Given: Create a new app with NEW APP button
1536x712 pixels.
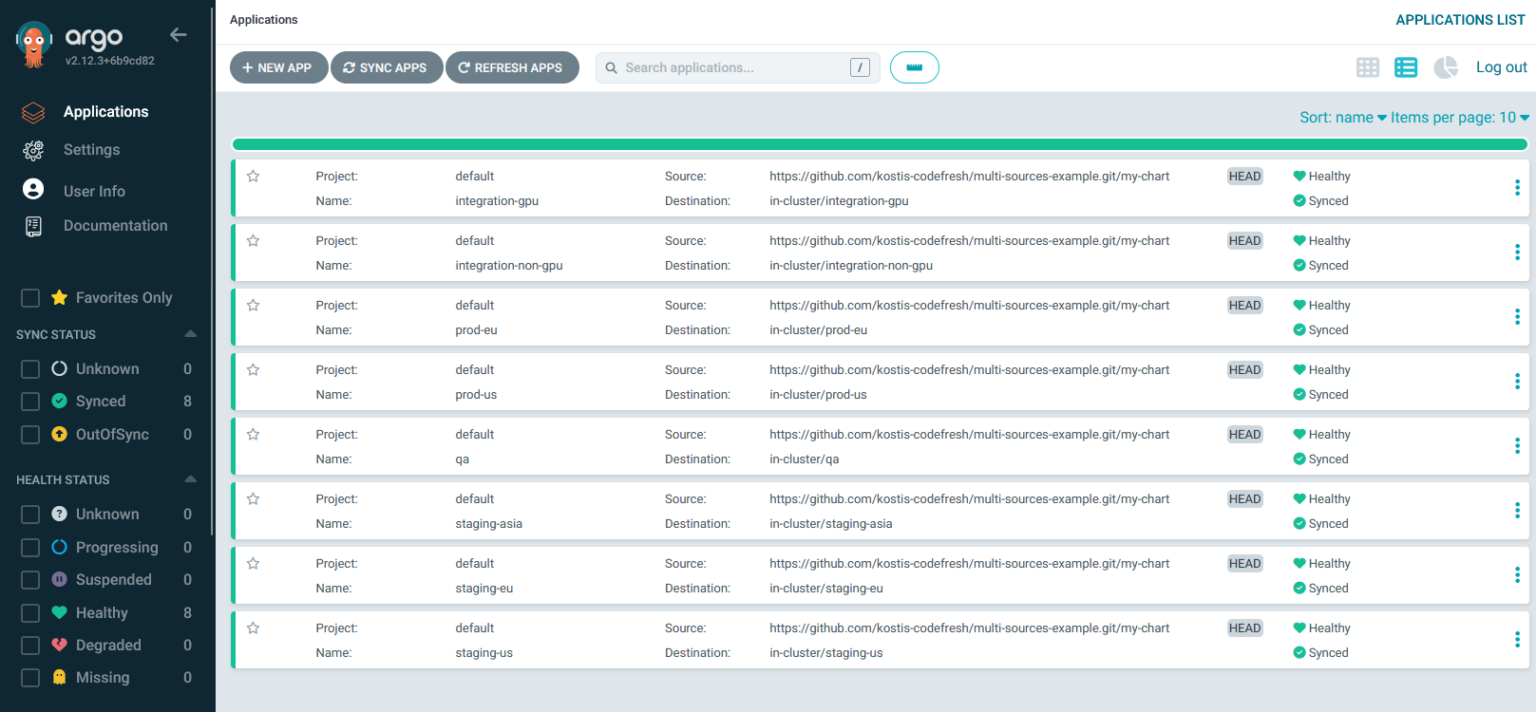Looking at the screenshot, I should [x=278, y=67].
